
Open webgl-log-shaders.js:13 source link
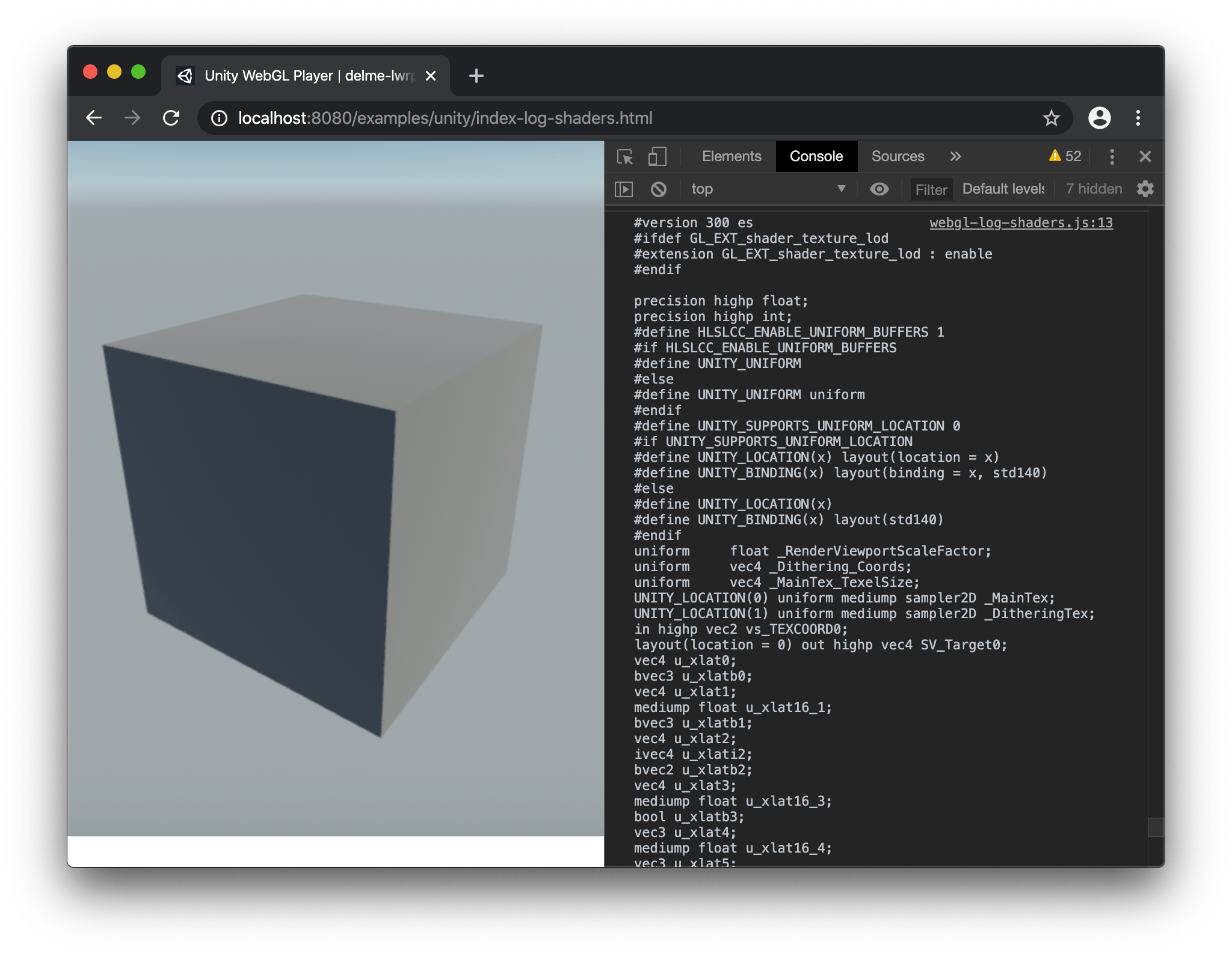(x=1021, y=223)
